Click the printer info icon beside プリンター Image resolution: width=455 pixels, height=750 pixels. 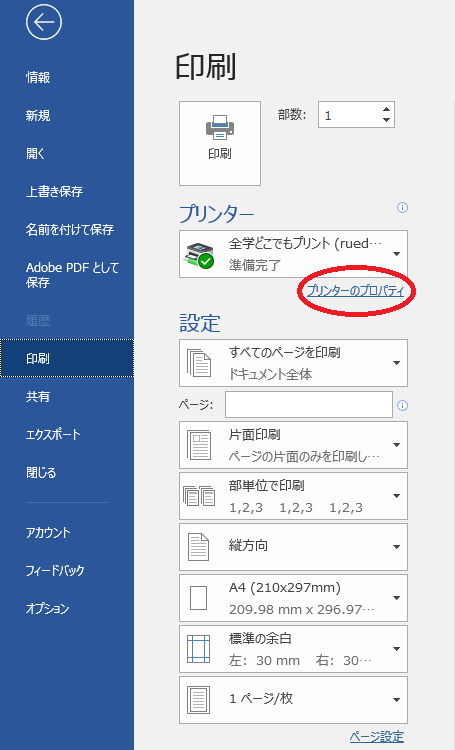pyautogui.click(x=402, y=208)
